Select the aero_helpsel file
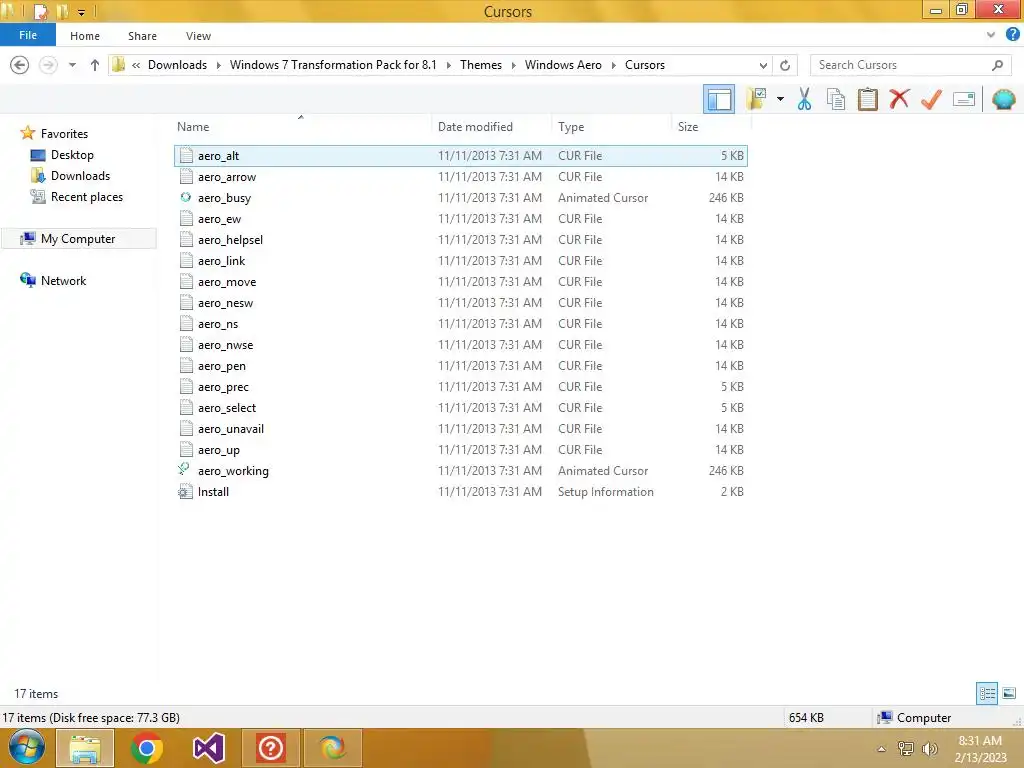Image resolution: width=1024 pixels, height=768 pixels. (x=460, y=240)
